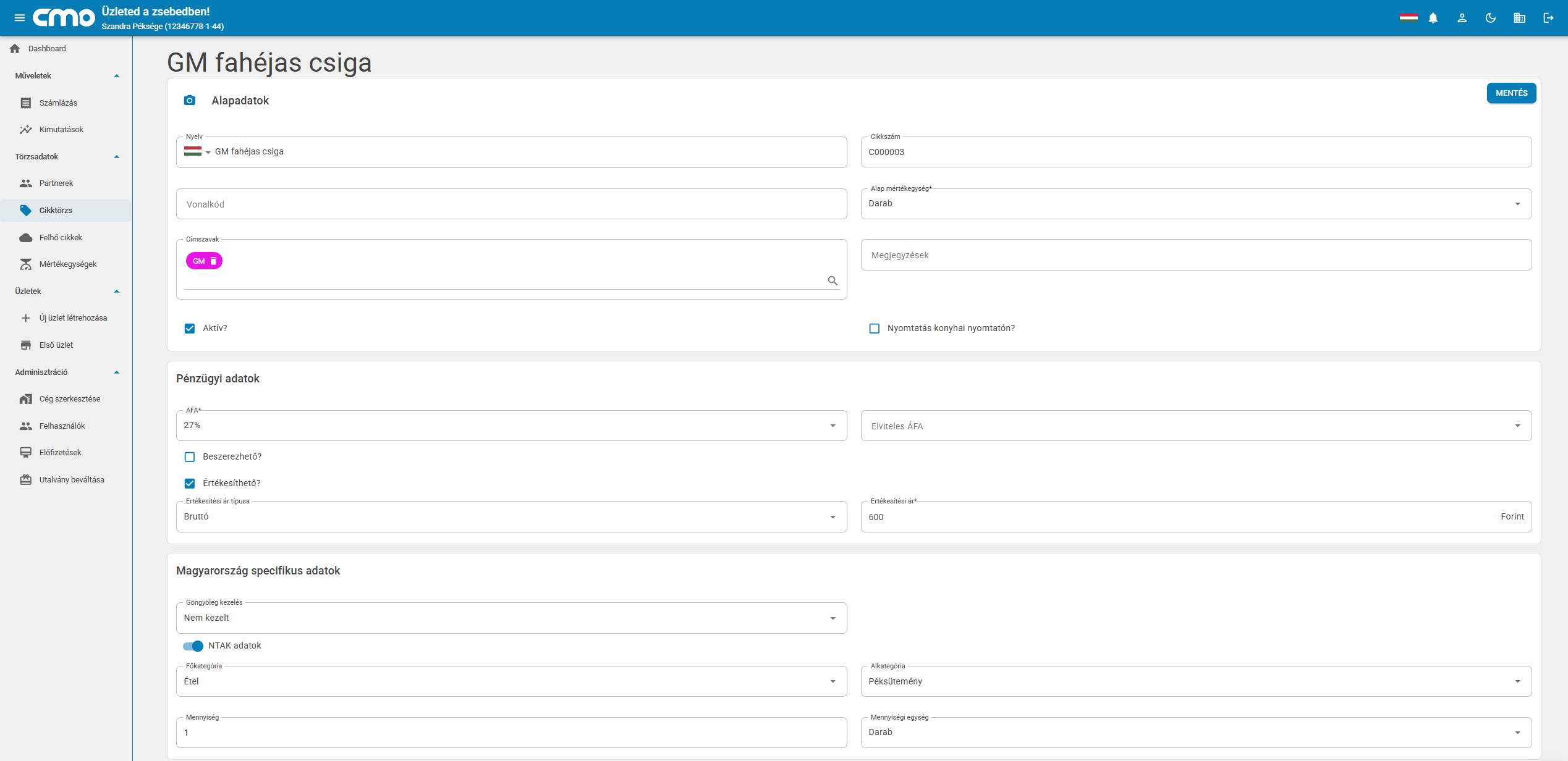The height and width of the screenshot is (761, 1568).
Task: Open Utalvány beváltása link
Action: (x=66, y=480)
